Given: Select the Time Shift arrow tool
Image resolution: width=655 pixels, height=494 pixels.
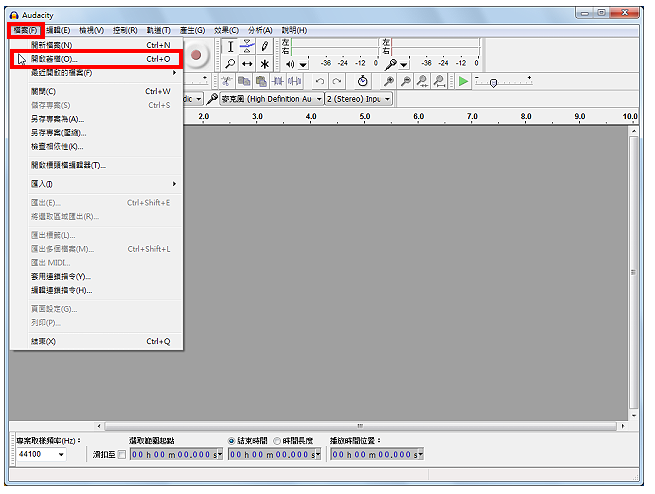Looking at the screenshot, I should (x=247, y=64).
